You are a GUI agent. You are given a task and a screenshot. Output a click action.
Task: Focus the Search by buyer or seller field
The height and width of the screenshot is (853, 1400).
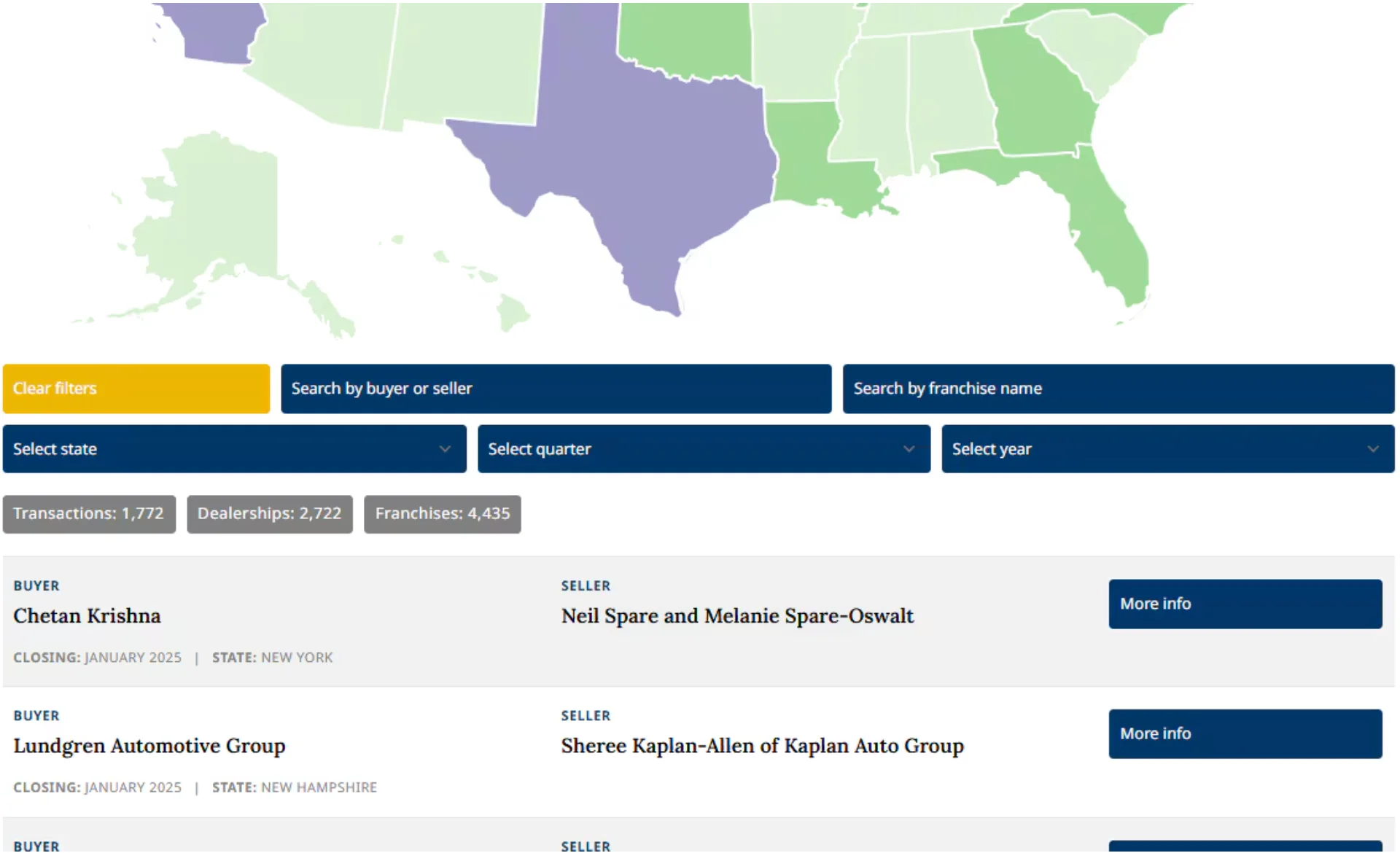[556, 389]
